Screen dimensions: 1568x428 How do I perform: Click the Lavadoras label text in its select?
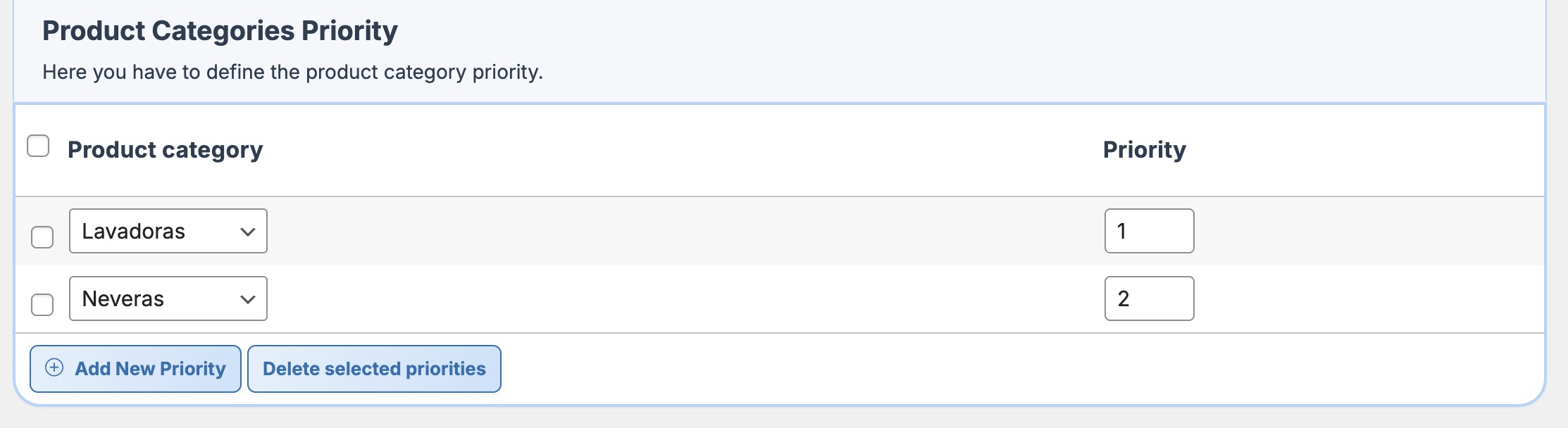[134, 231]
